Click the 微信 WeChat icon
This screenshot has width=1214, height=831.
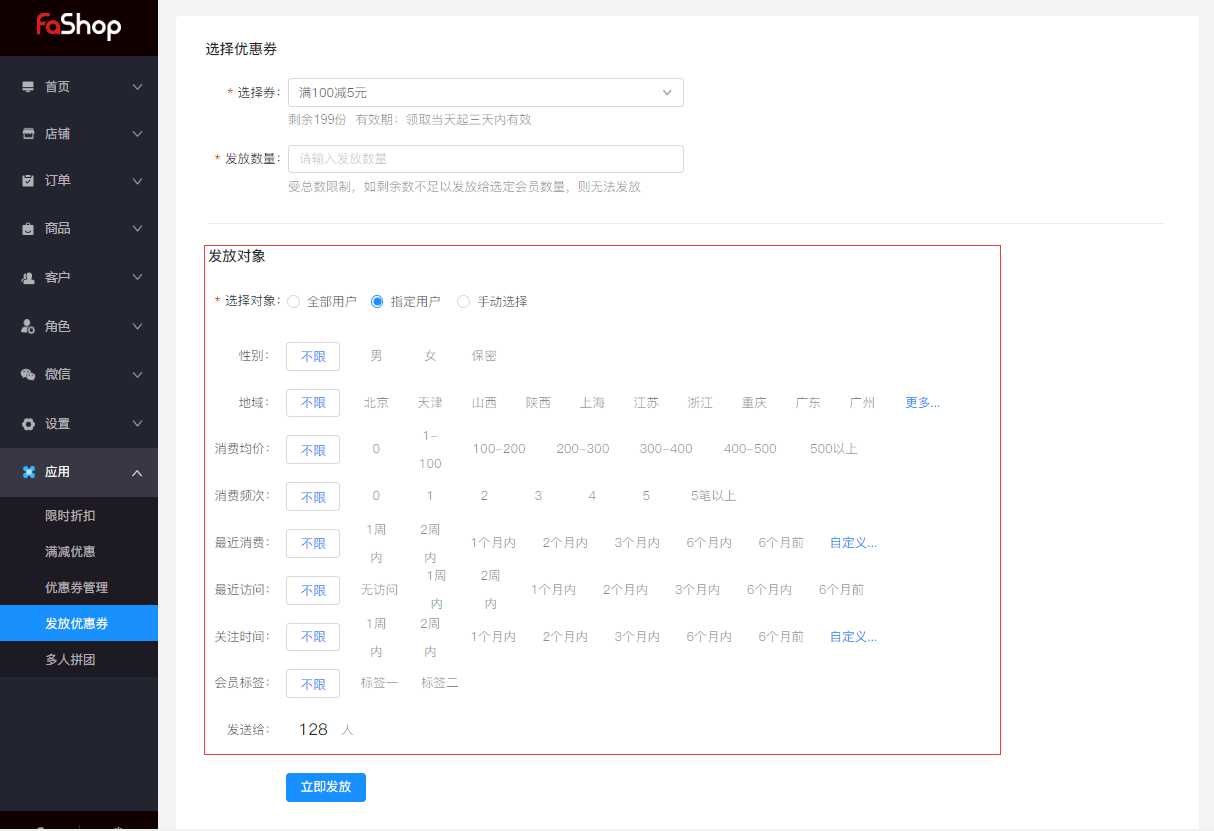[28, 374]
